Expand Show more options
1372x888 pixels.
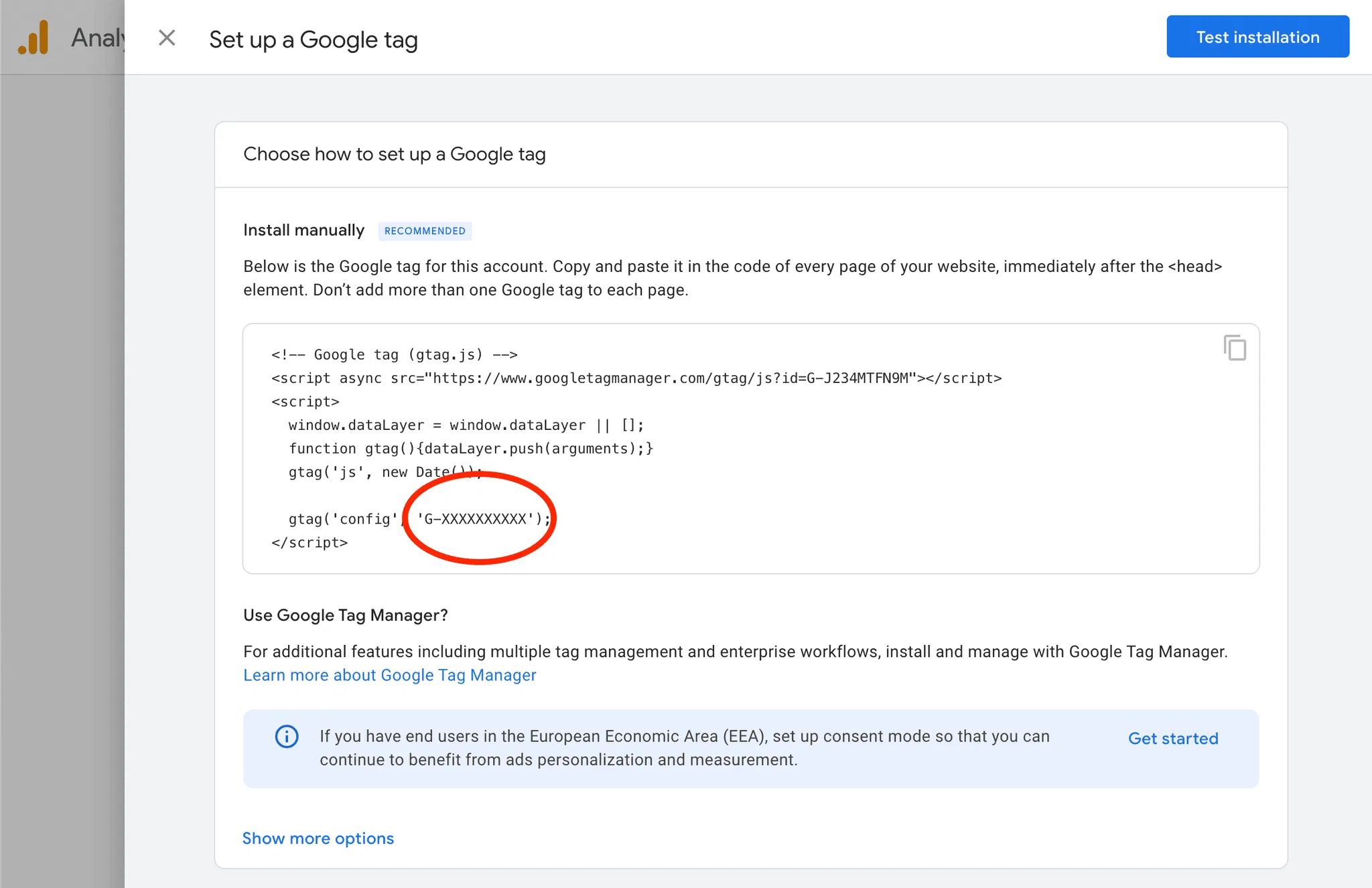coord(318,838)
